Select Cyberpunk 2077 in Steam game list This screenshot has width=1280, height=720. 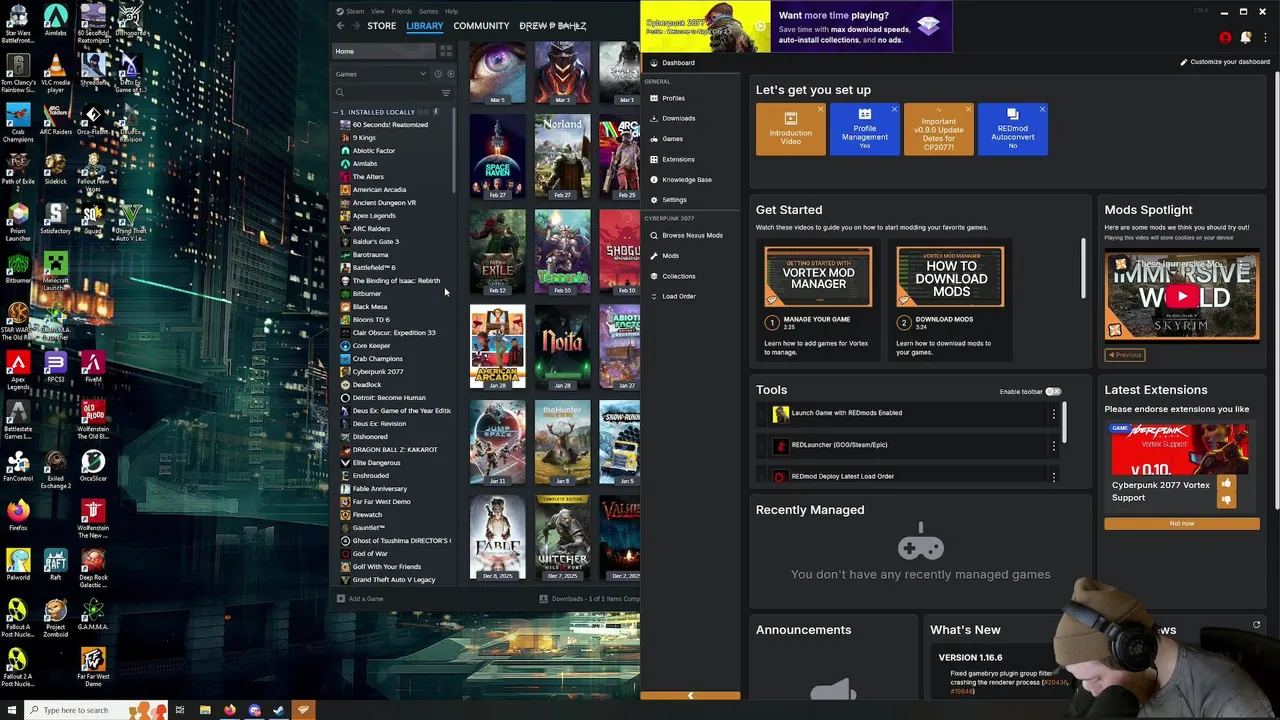pos(378,372)
